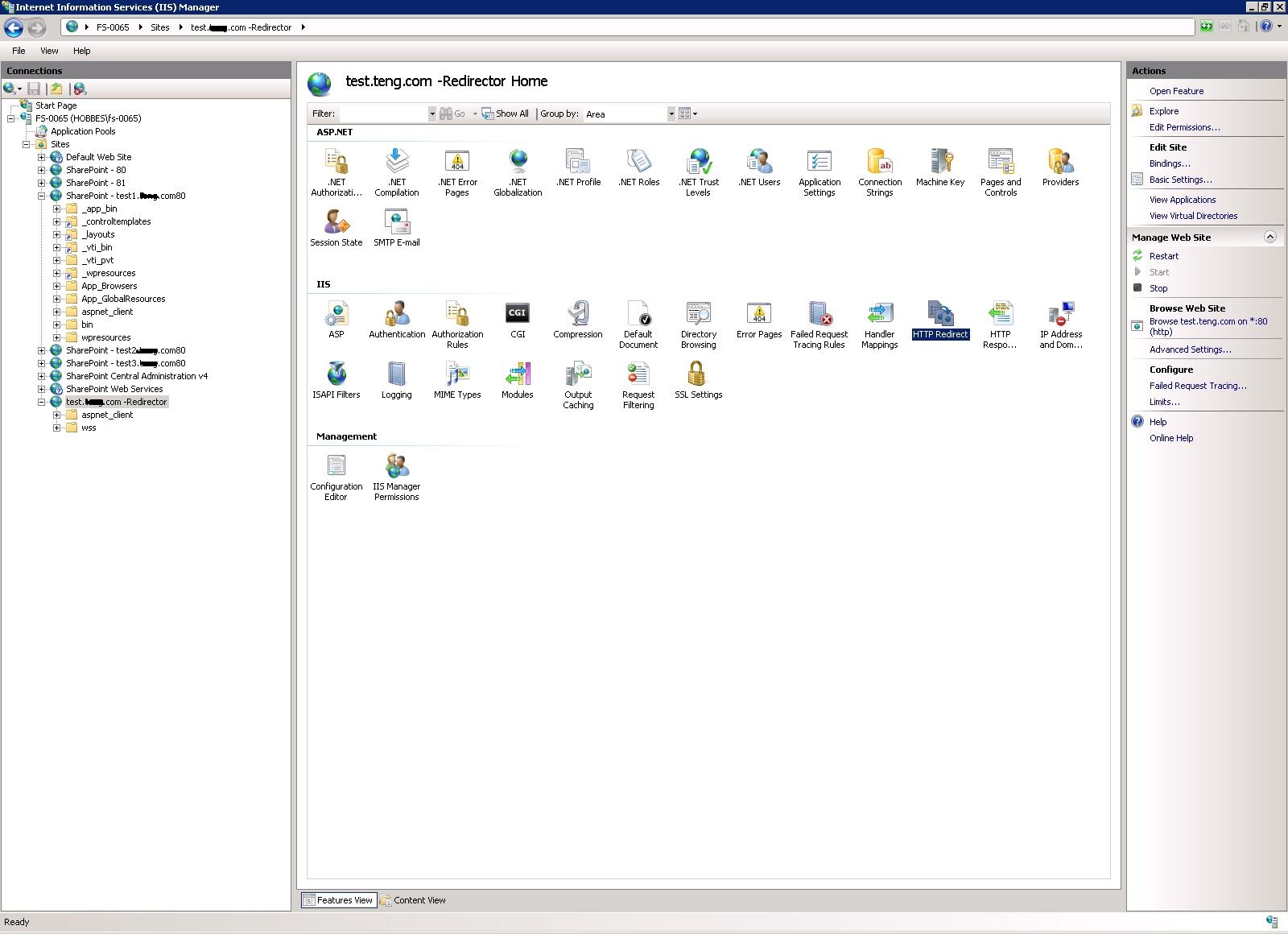This screenshot has width=1288, height=934.
Task: Select the Directory Browsing icon
Action: (699, 324)
